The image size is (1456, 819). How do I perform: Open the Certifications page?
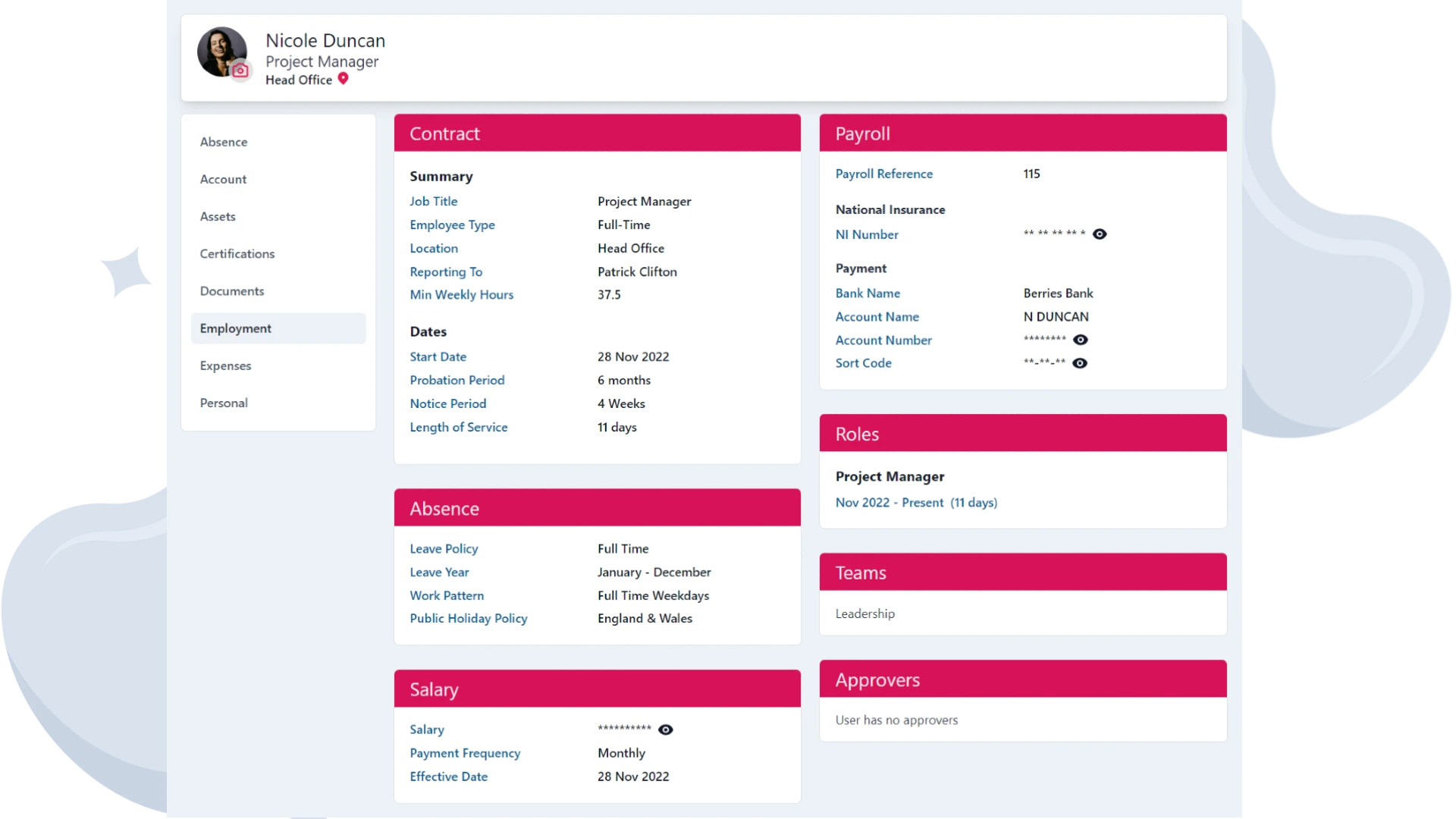tap(237, 253)
